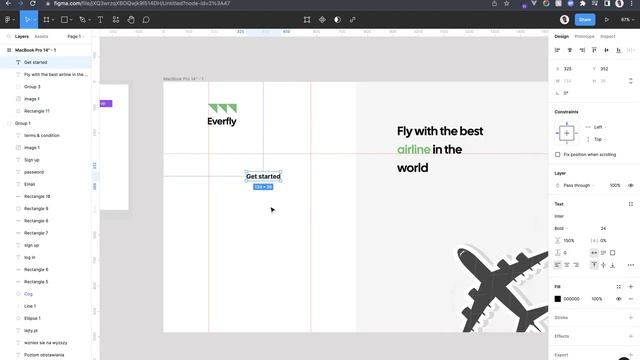This screenshot has width=640, height=360.
Task: Switch to the Layers tab
Action: (x=22, y=36)
